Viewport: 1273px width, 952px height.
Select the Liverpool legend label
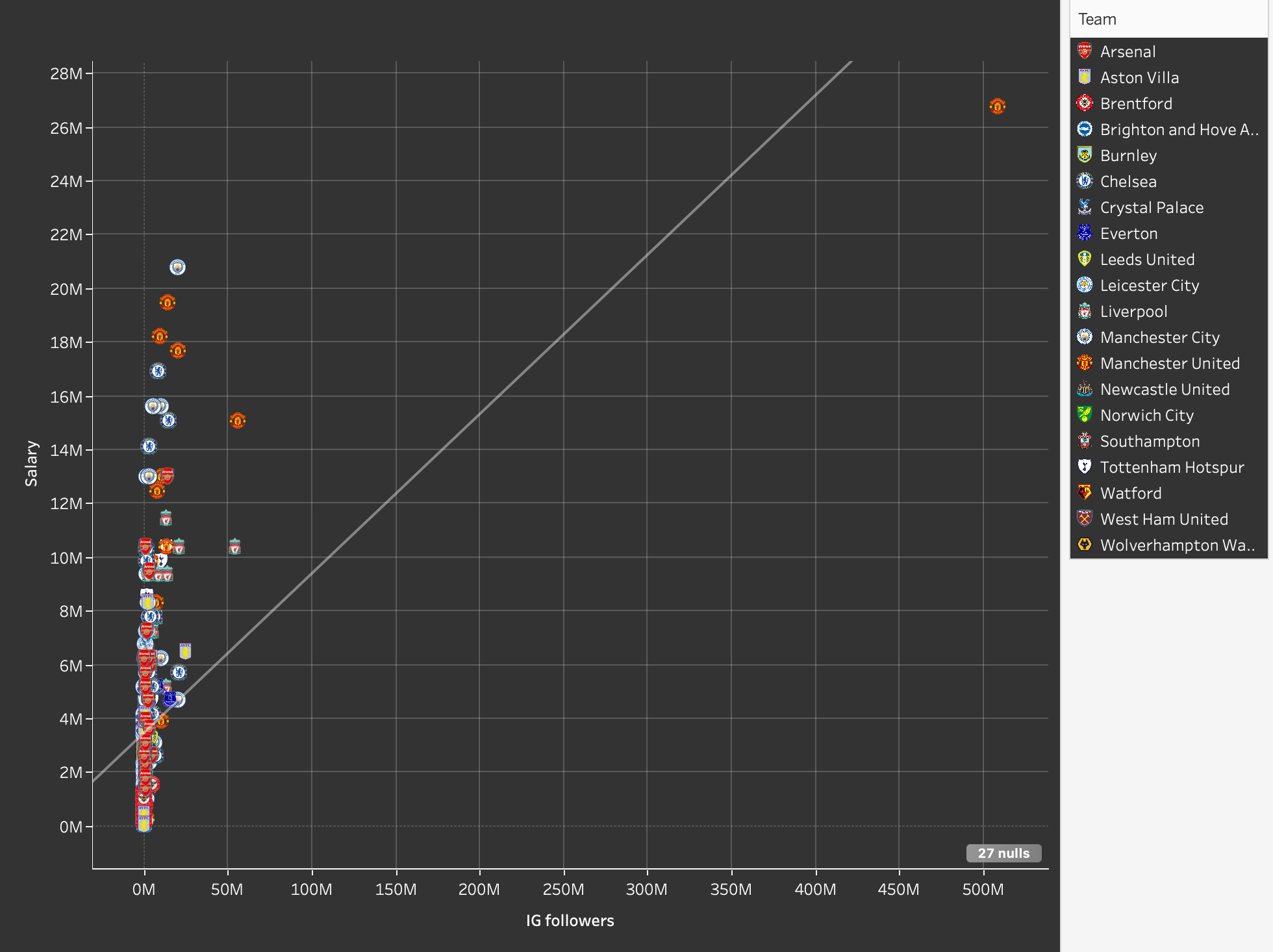[1133, 312]
